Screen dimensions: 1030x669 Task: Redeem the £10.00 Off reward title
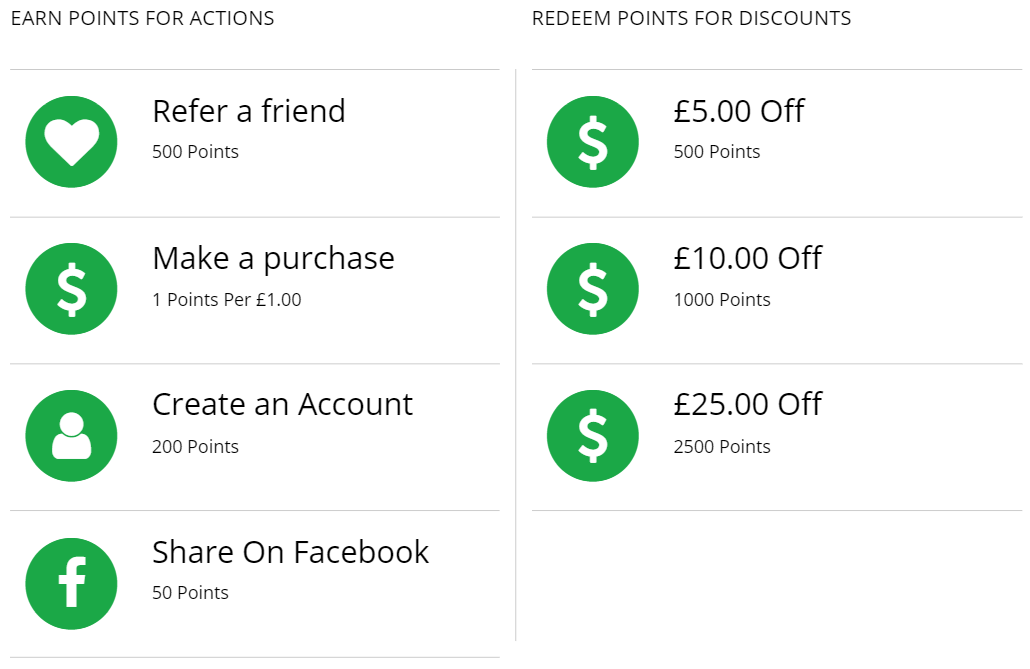[x=747, y=258]
